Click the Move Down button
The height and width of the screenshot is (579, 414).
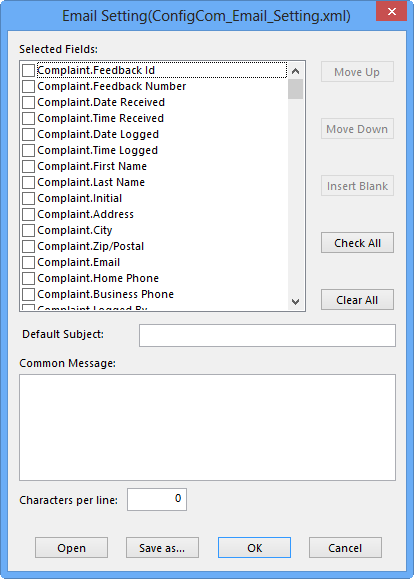coord(357,129)
